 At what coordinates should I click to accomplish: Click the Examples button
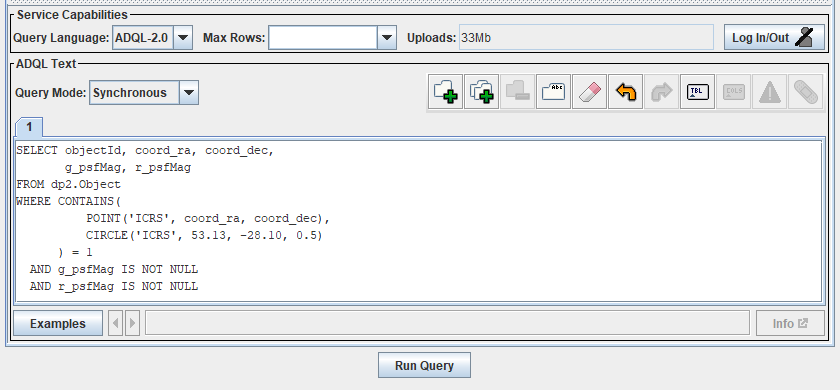tap(58, 324)
